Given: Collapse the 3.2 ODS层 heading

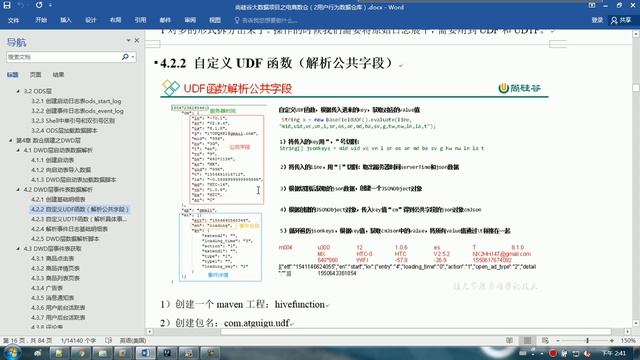Looking at the screenshot, I should (18, 91).
